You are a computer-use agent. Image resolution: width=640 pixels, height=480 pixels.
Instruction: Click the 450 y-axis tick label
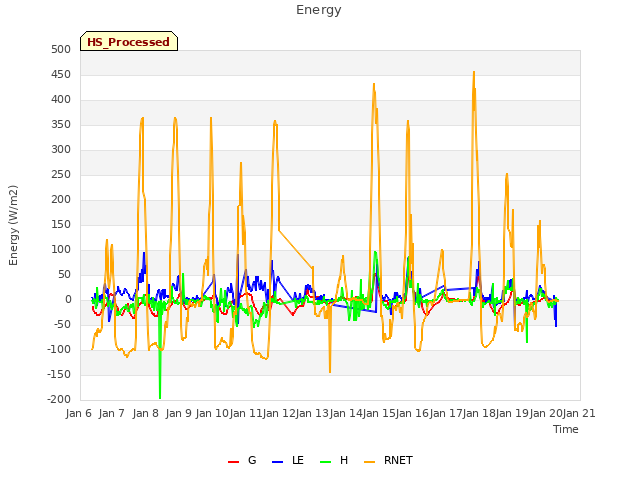[61, 75]
